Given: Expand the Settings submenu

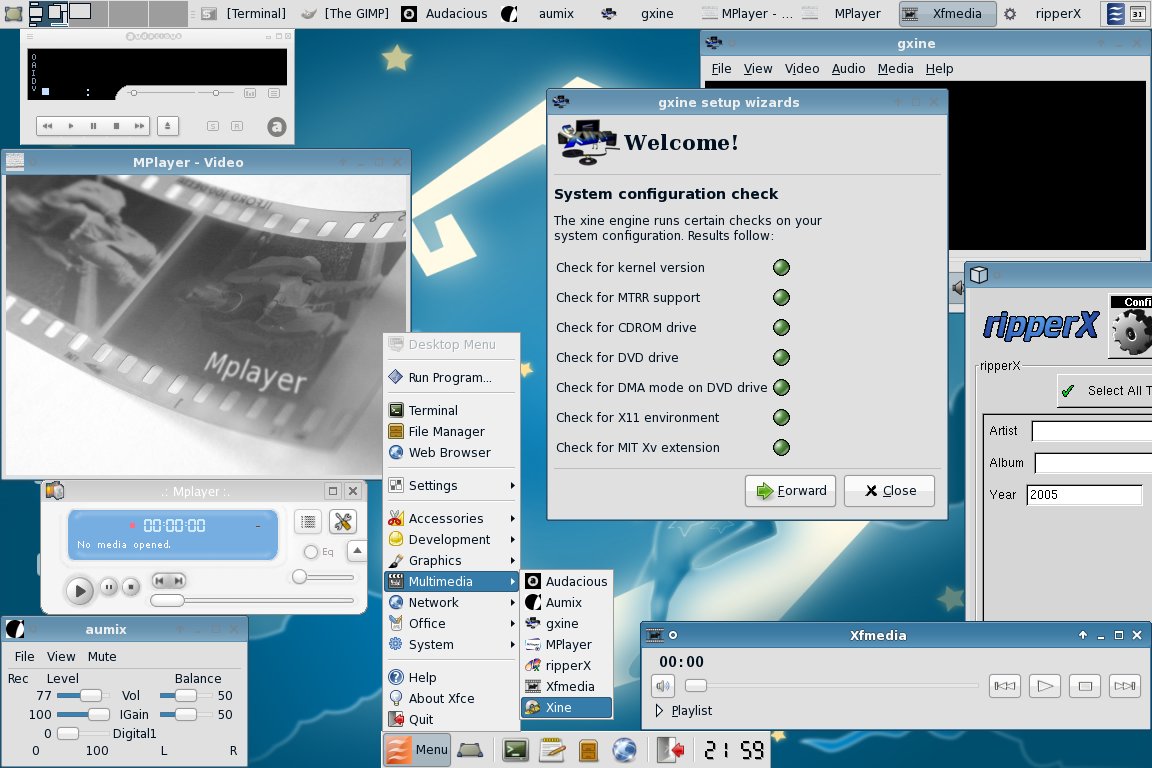Looking at the screenshot, I should pos(451,485).
